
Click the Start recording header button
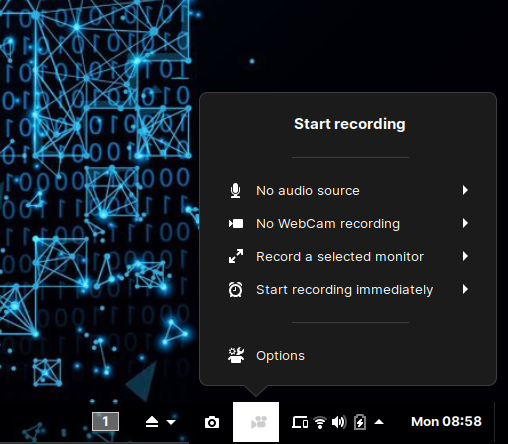(x=350, y=124)
